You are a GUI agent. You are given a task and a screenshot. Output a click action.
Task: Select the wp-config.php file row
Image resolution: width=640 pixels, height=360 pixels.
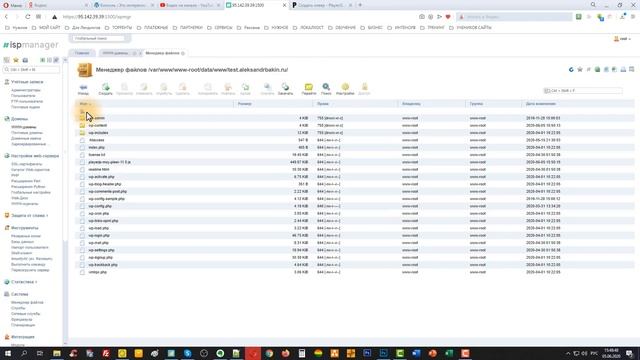[355, 206]
